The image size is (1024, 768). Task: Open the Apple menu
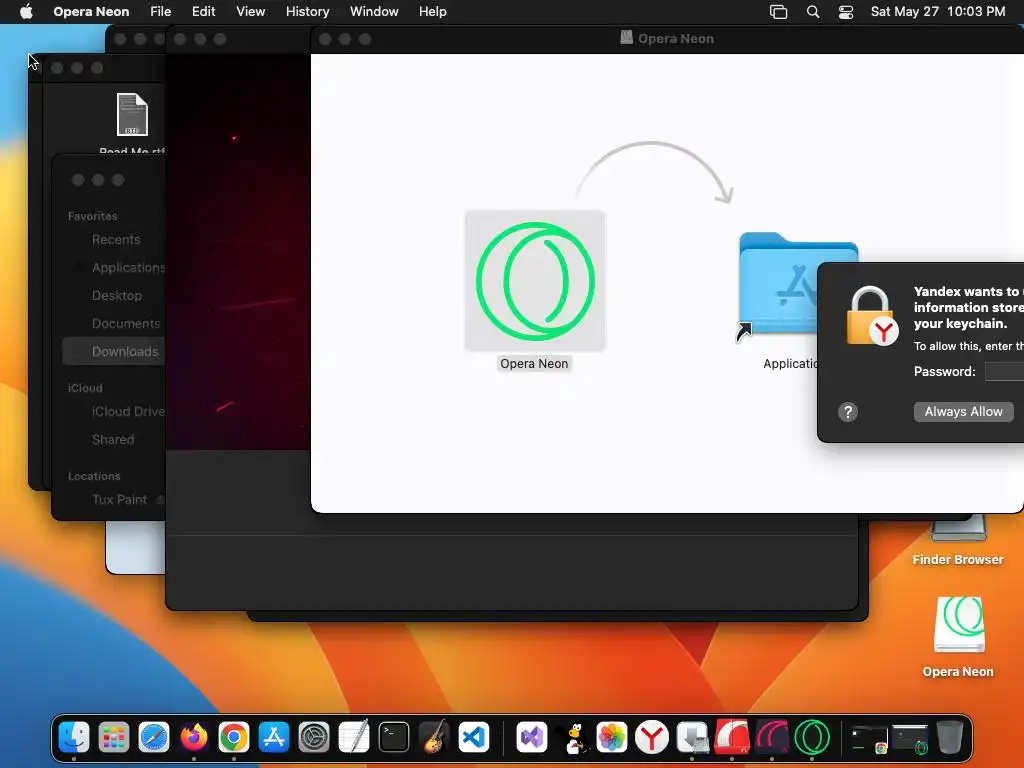26,12
